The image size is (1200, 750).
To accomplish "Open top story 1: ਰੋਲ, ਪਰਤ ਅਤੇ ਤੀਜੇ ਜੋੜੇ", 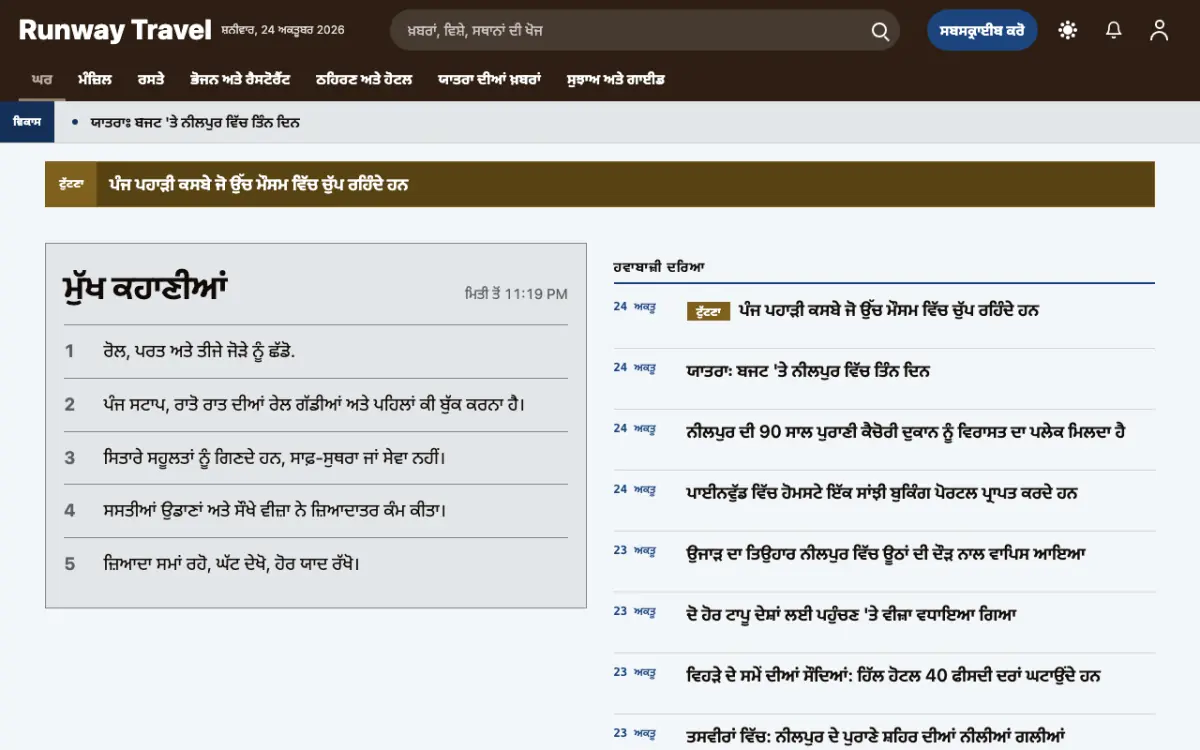I will [199, 351].
